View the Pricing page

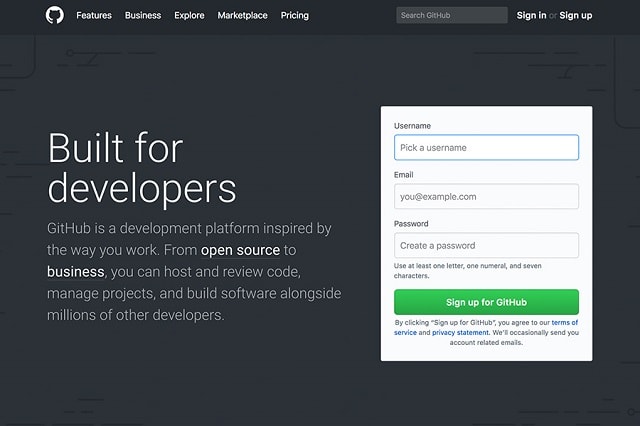[x=295, y=16]
